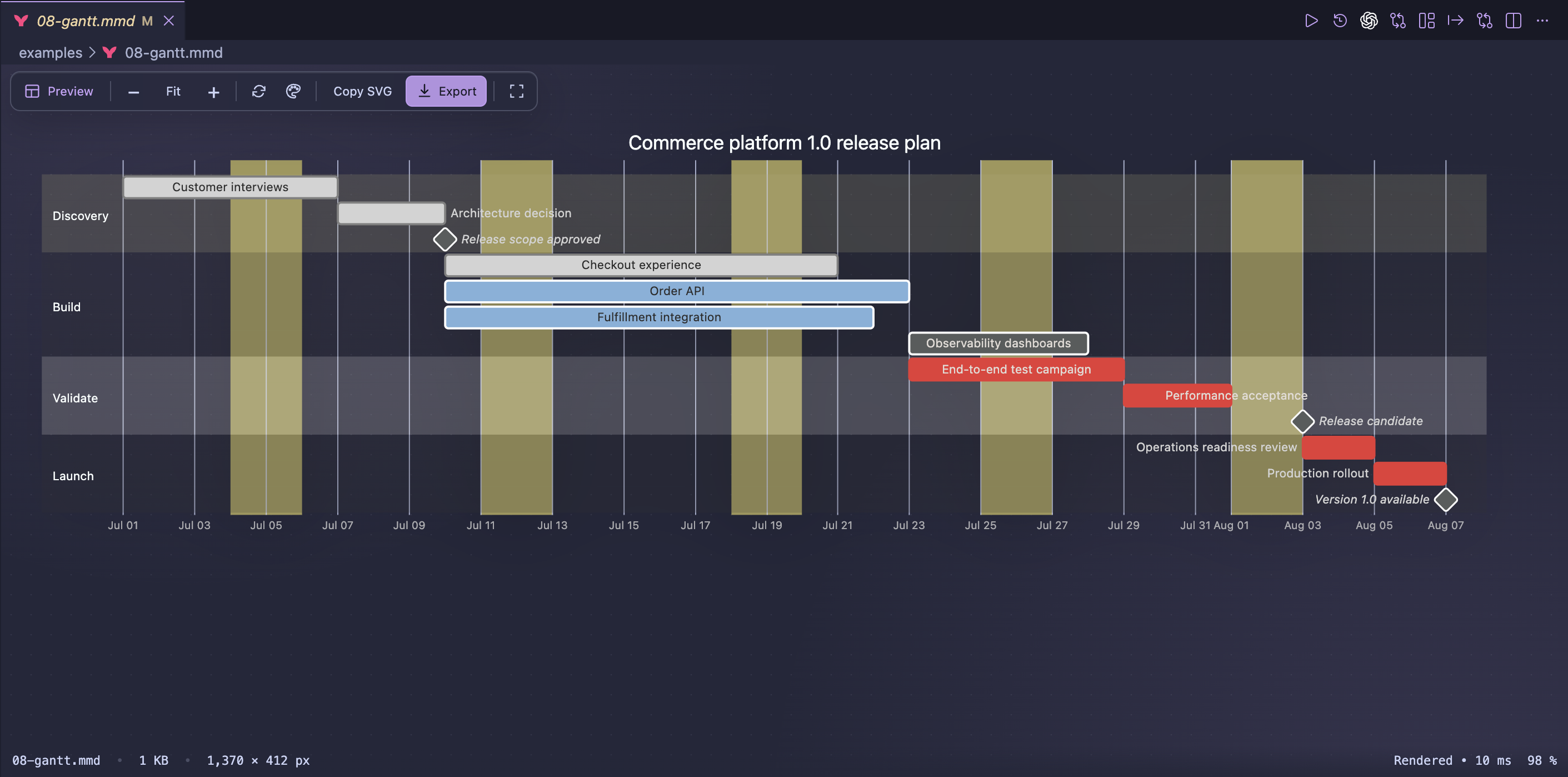This screenshot has width=1568, height=777.
Task: Click the 98 % zoom level status
Action: (1542, 760)
